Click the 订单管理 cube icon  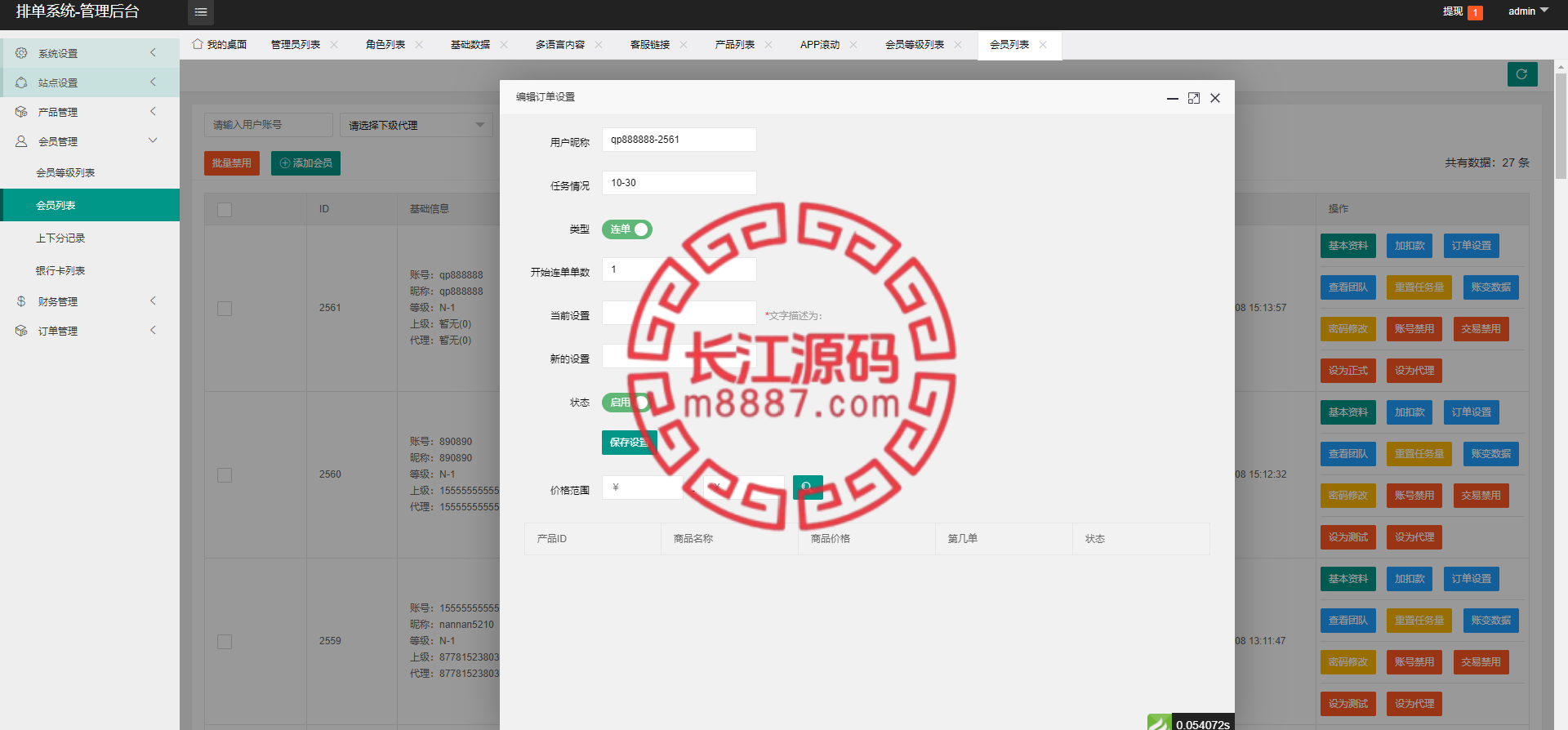[21, 331]
